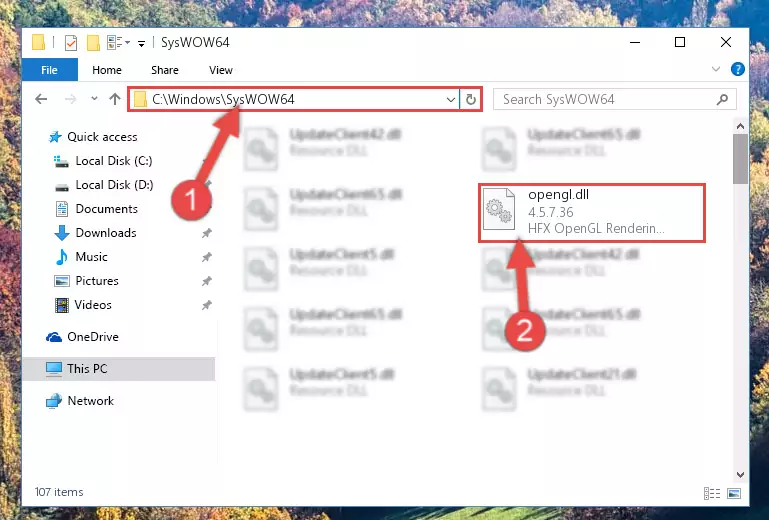The height and width of the screenshot is (520, 769).
Task: Click the vertical scrollbar thumb
Action: (x=741, y=159)
